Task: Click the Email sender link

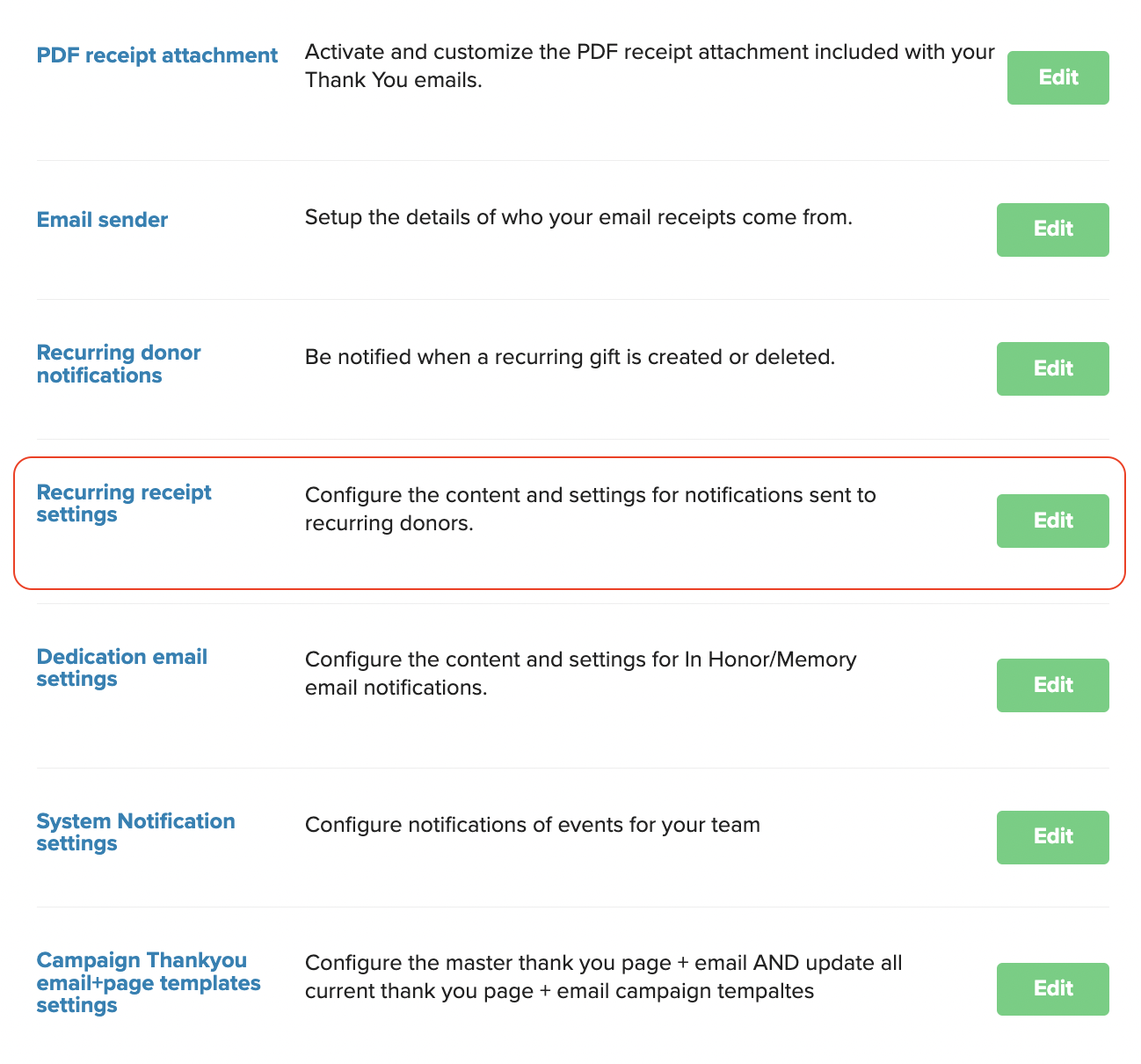Action: pos(102,220)
